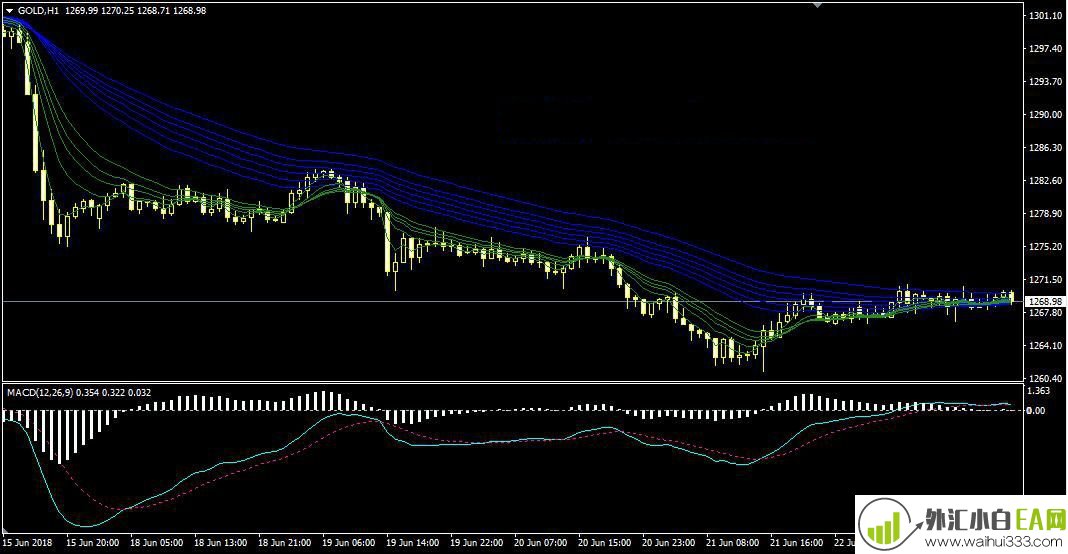This screenshot has height=554, width=1068.
Task: Click price level 1293.70 on the axis
Action: [1047, 81]
